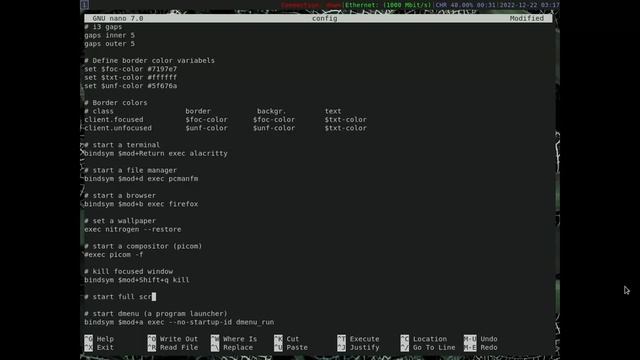Click the Write Out shortcut
The height and width of the screenshot is (360, 640).
tap(173, 339)
